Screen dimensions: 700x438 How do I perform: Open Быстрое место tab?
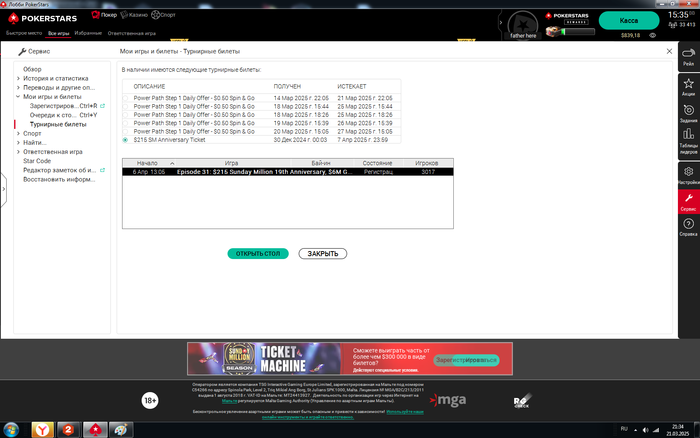click(x=24, y=33)
